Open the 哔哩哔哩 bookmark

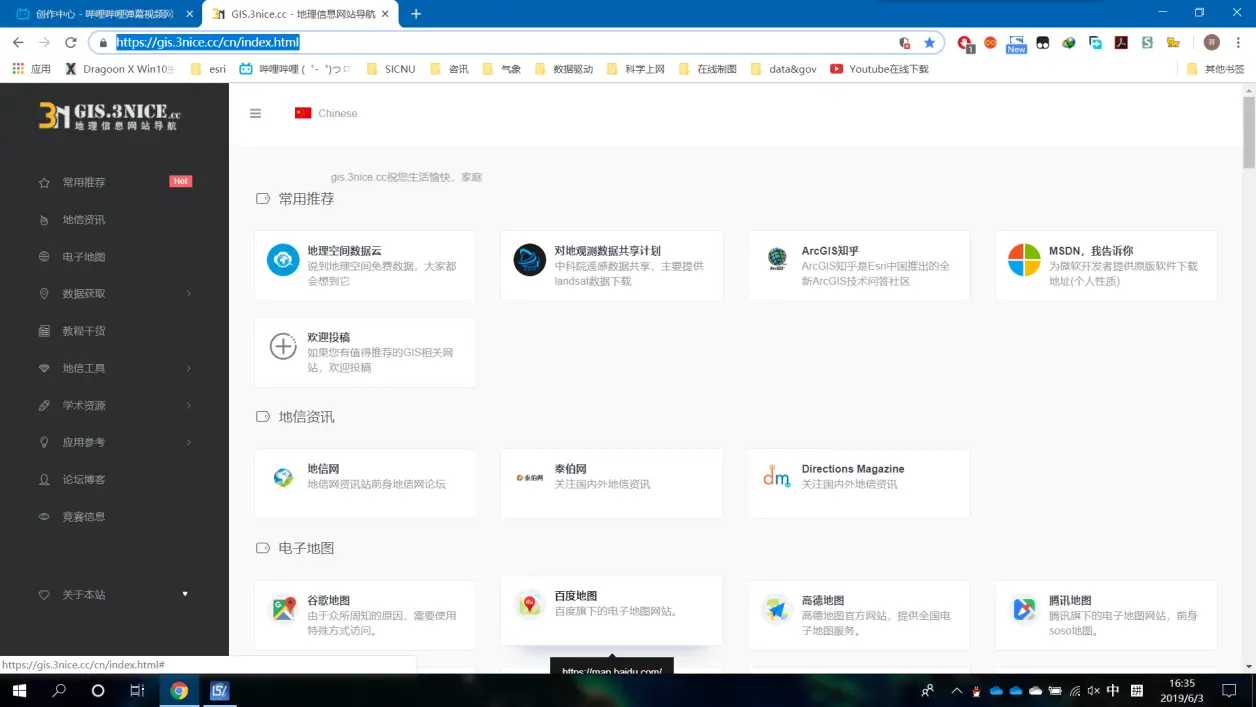(x=295, y=69)
